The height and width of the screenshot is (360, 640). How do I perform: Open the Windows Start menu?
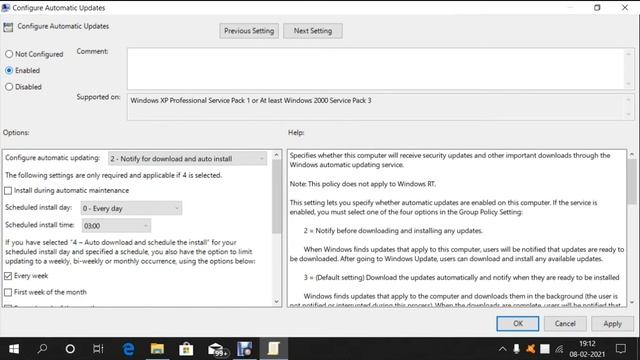coord(14,349)
